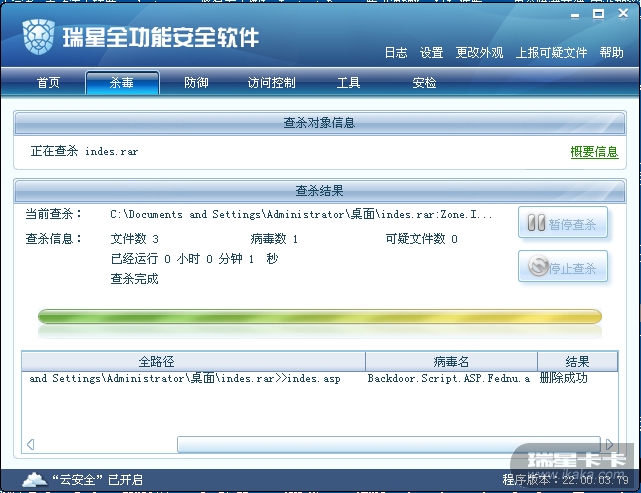The image size is (641, 493).
Task: Click the Rising lion shield logo
Action: tap(38, 37)
